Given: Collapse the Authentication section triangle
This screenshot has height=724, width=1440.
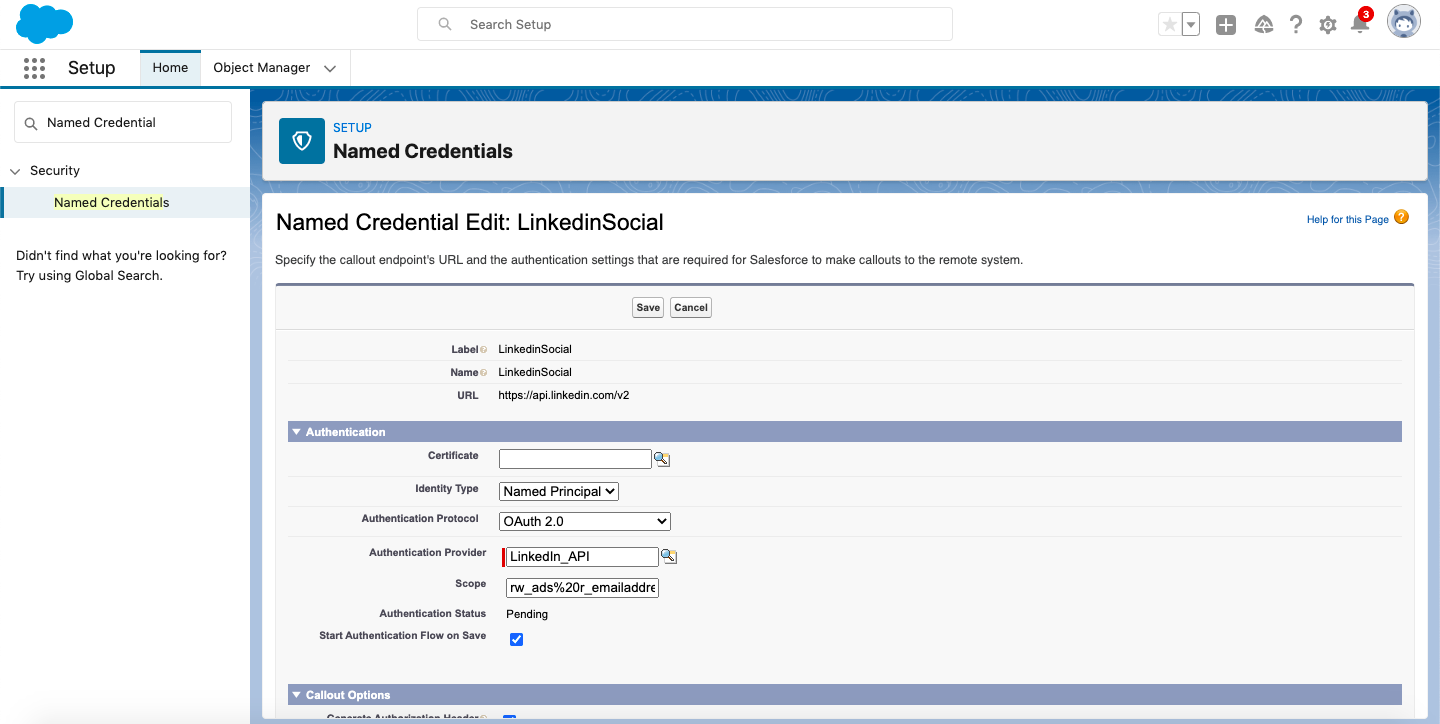Looking at the screenshot, I should [297, 432].
